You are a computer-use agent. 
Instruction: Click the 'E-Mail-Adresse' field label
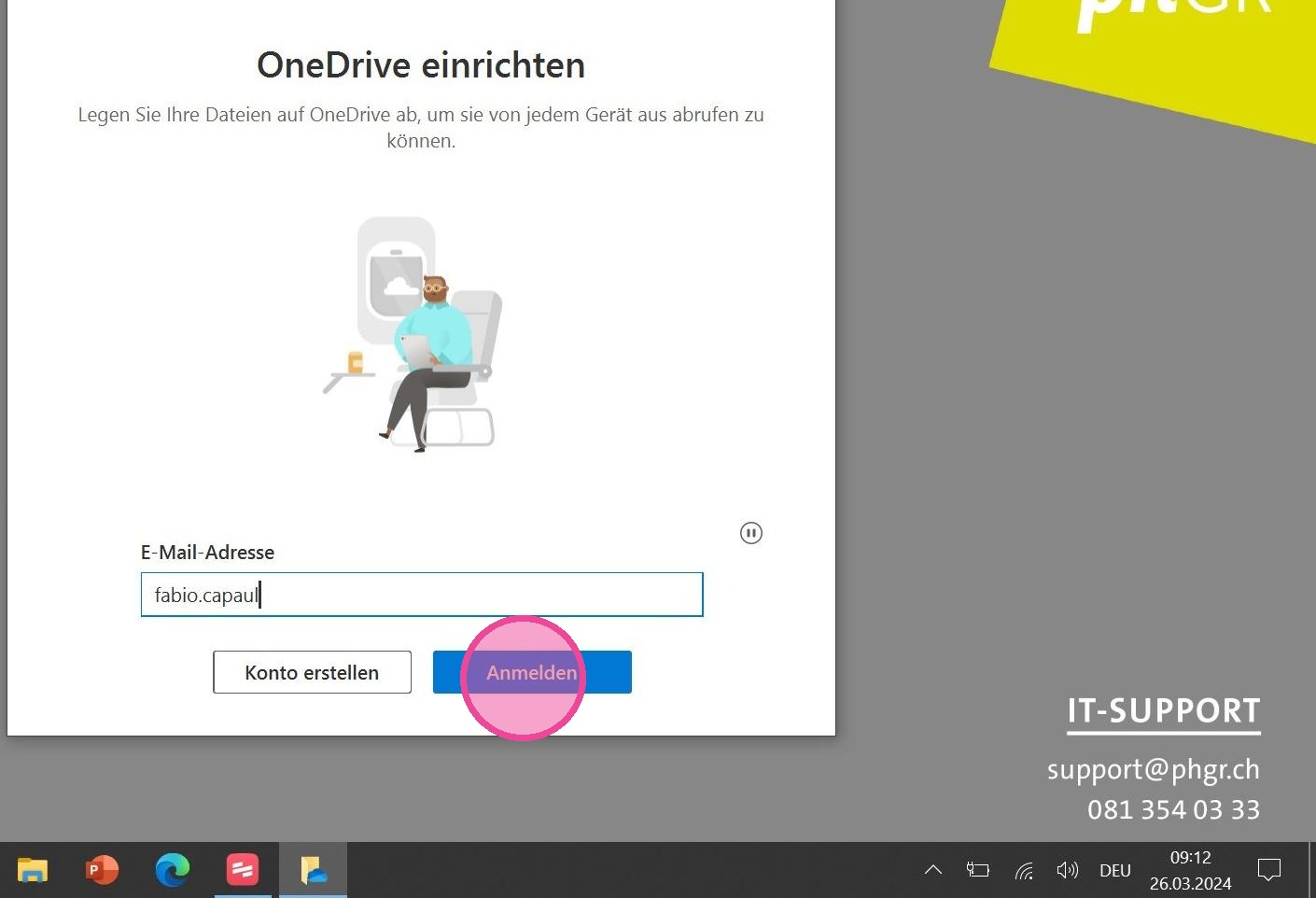pos(207,552)
